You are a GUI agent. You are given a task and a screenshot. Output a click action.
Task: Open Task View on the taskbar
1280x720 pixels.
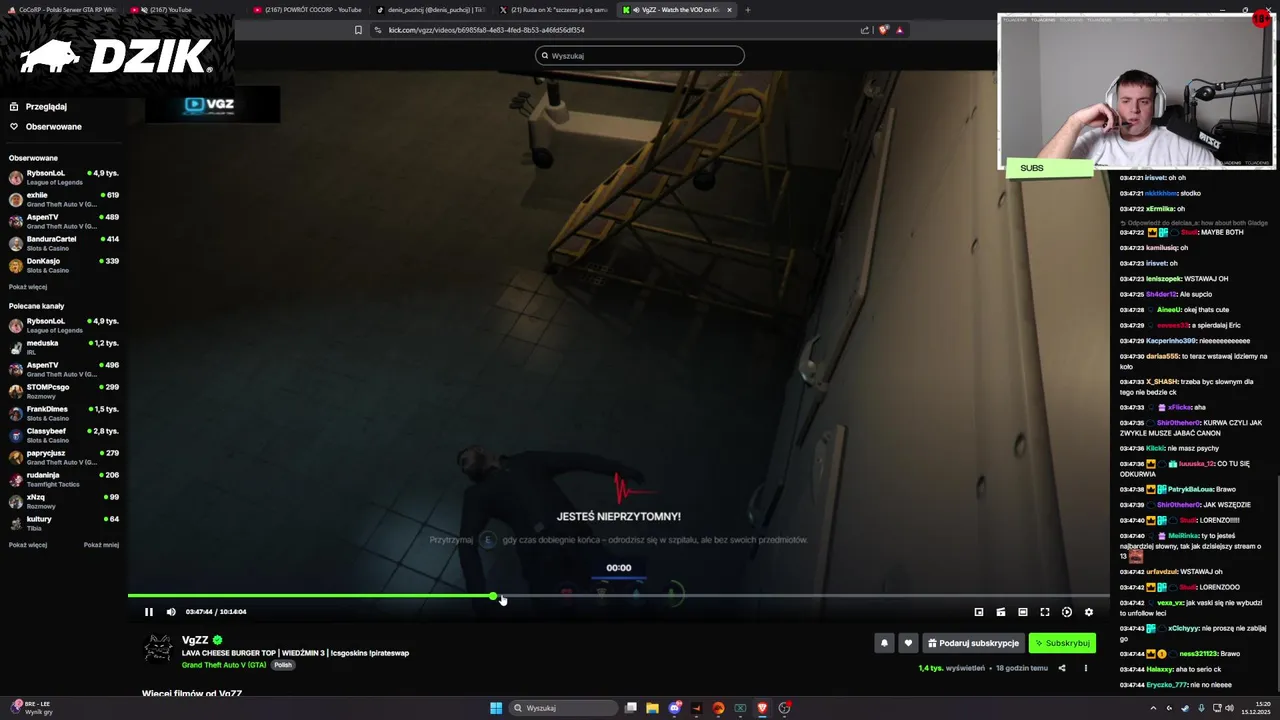coord(631,708)
